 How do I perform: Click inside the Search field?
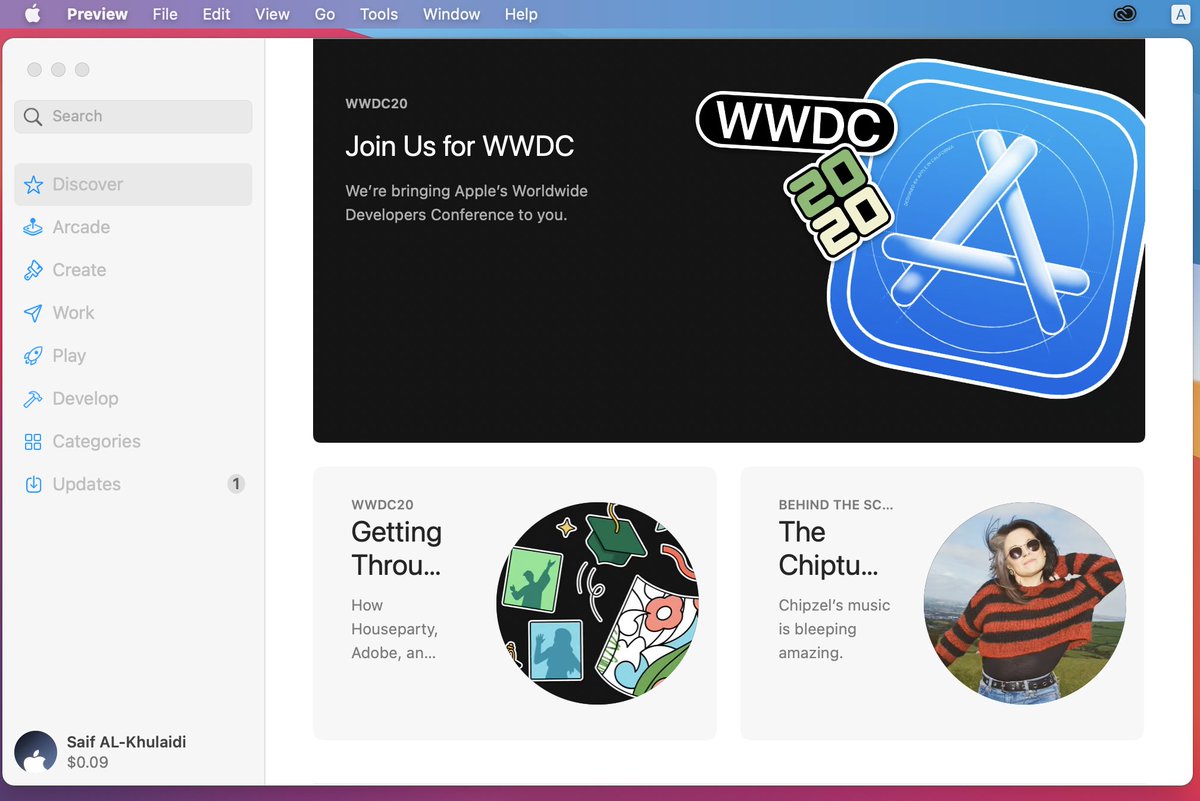point(133,116)
